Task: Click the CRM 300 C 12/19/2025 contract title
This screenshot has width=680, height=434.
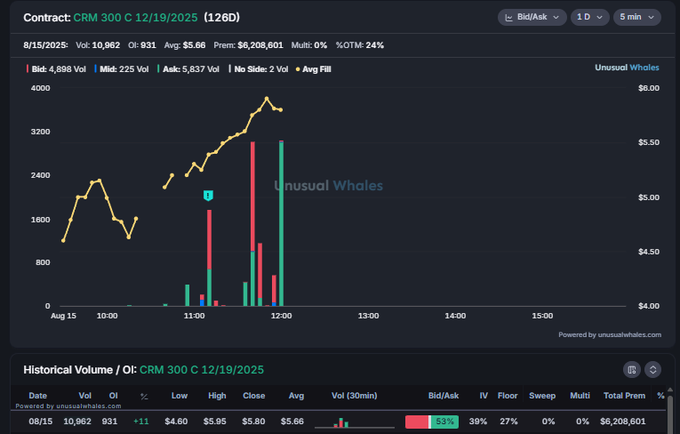Action: pyautogui.click(x=135, y=18)
